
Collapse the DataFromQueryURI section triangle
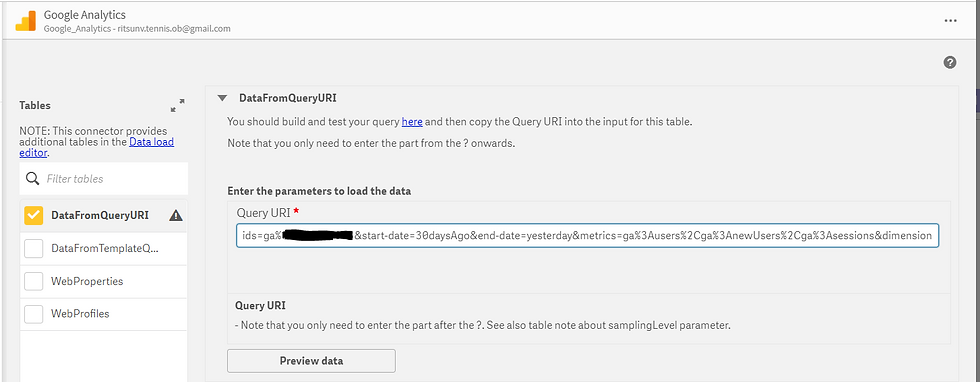click(222, 98)
